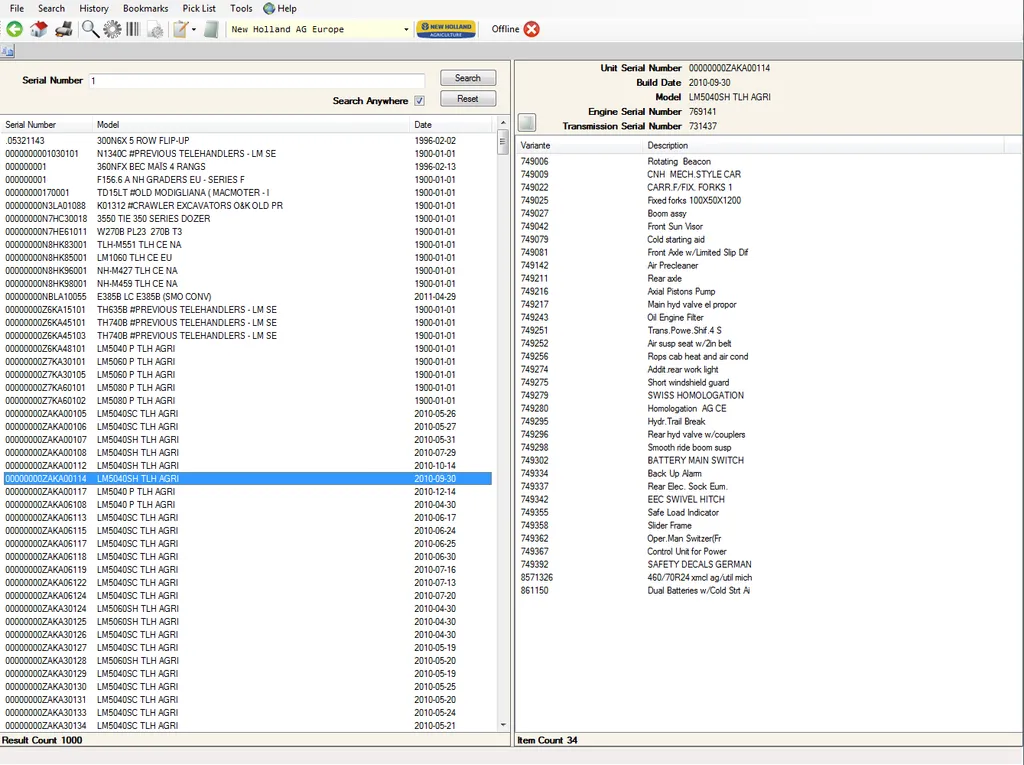Image resolution: width=1024 pixels, height=765 pixels.
Task: Select row 00000000ZAKA00105
Action: click(x=248, y=414)
